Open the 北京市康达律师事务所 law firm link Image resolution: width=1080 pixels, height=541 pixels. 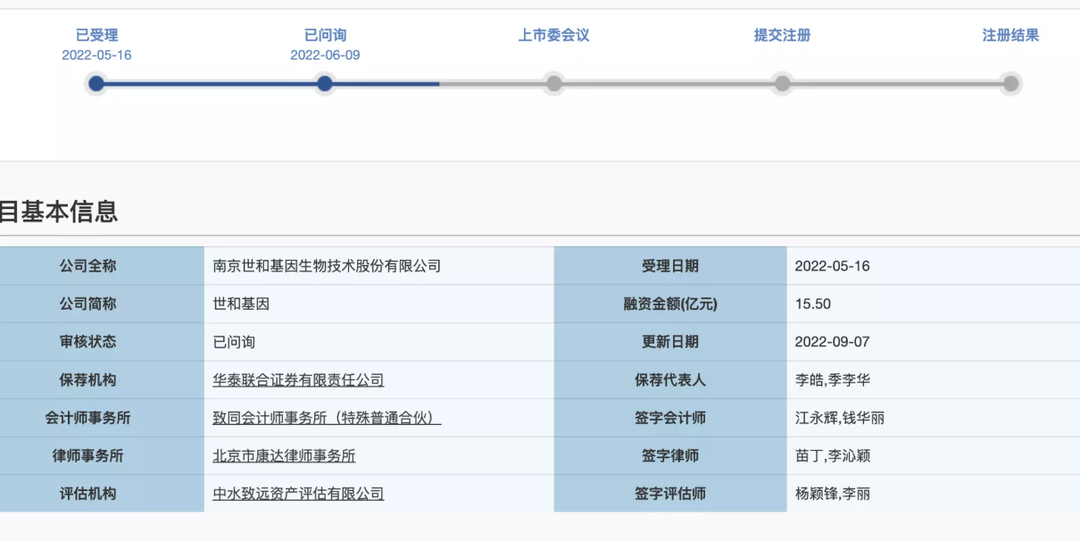(x=284, y=456)
